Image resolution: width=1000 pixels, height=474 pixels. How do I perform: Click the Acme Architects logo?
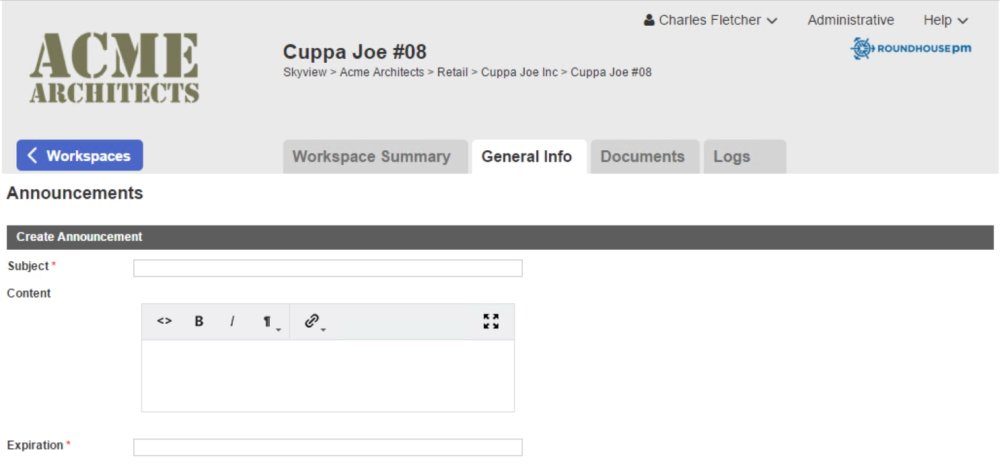coord(114,69)
